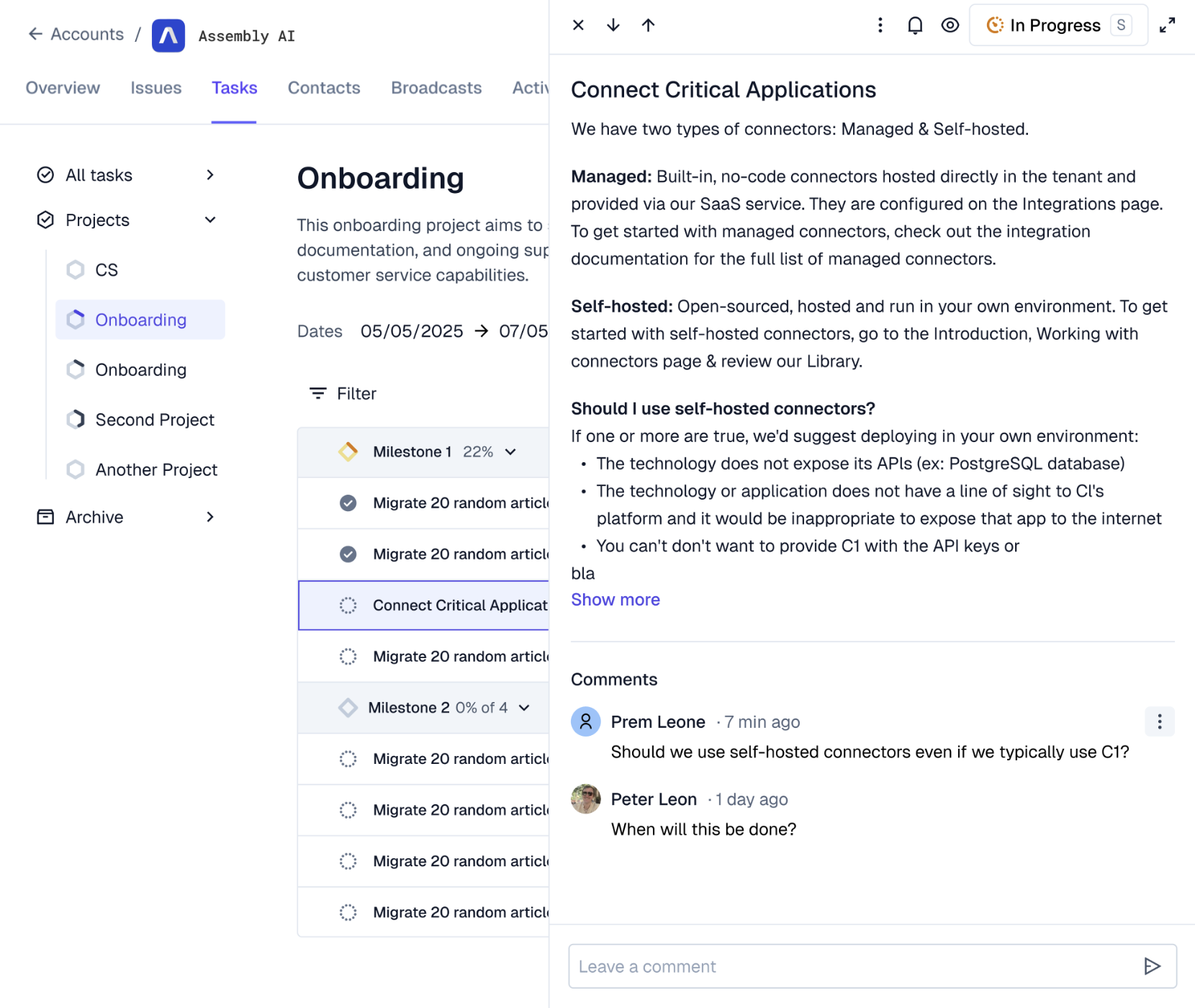Select the highlighted Onboarding project
The width and height of the screenshot is (1195, 1008).
coord(140,320)
